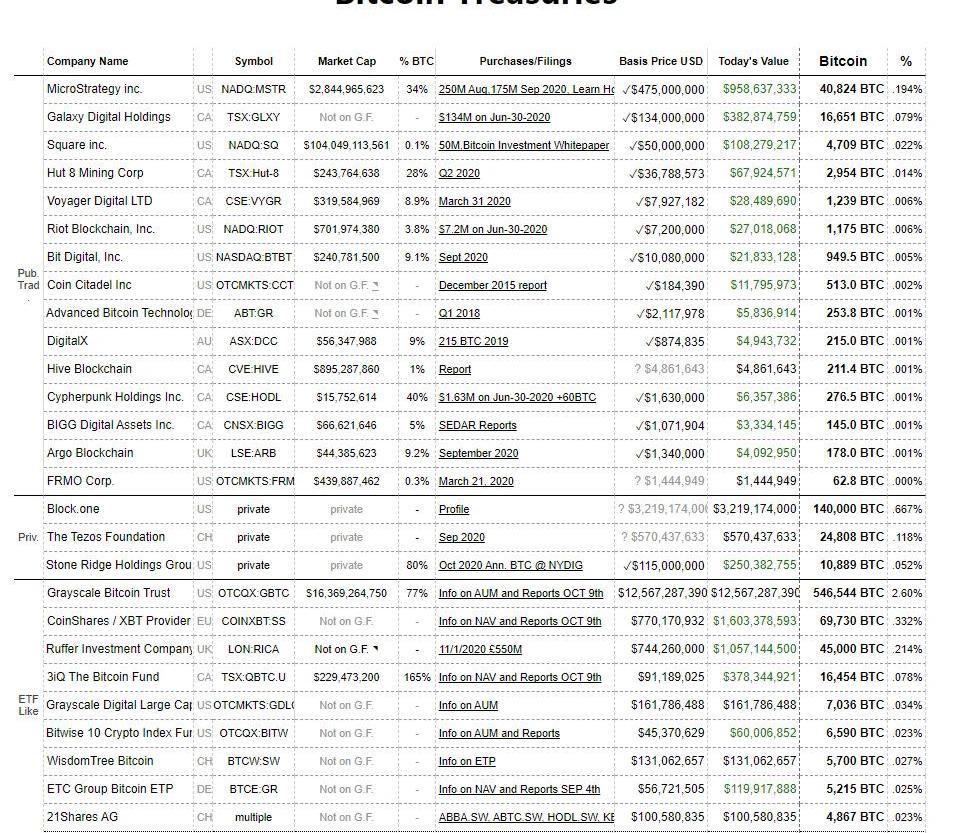
Task: Select the "10,889 BTC" holdings cell
Action: pyautogui.click(x=843, y=566)
